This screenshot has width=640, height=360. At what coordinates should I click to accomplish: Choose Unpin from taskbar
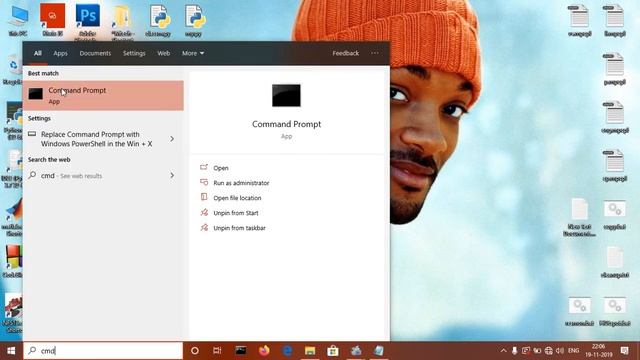coord(239,228)
